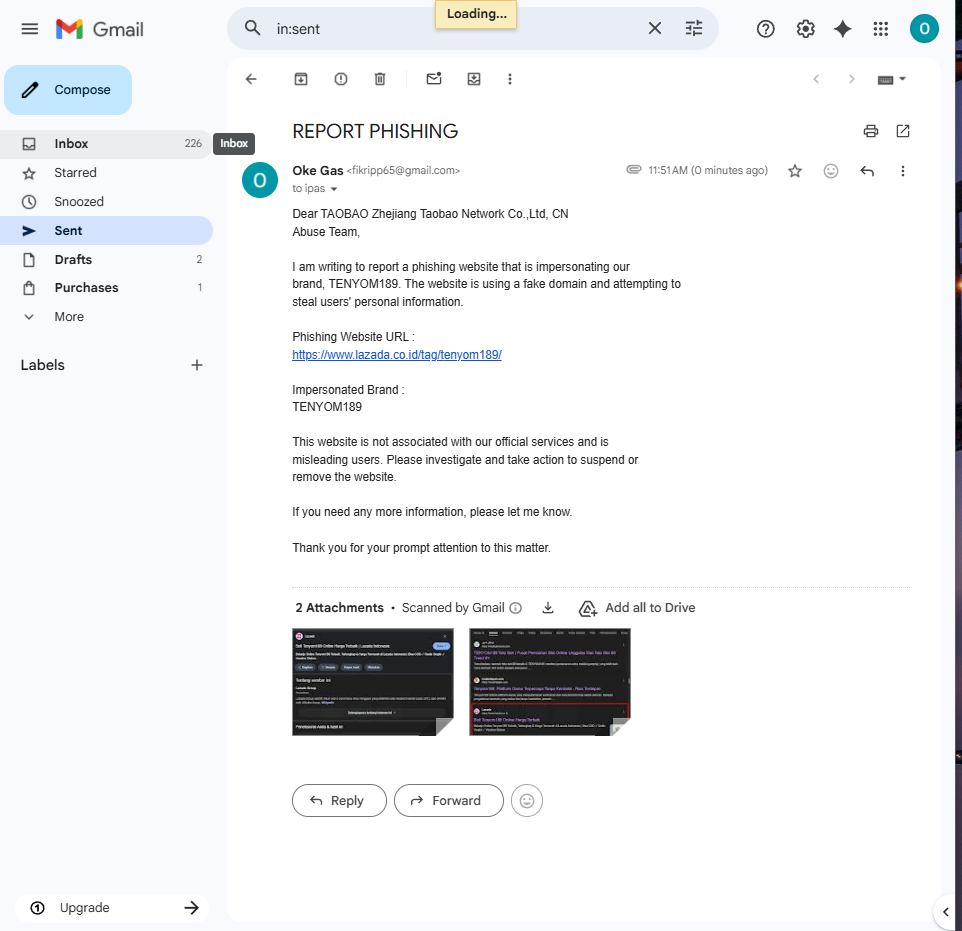Image resolution: width=962 pixels, height=931 pixels.
Task: Click the Upgrade storage button
Action: coord(112,908)
